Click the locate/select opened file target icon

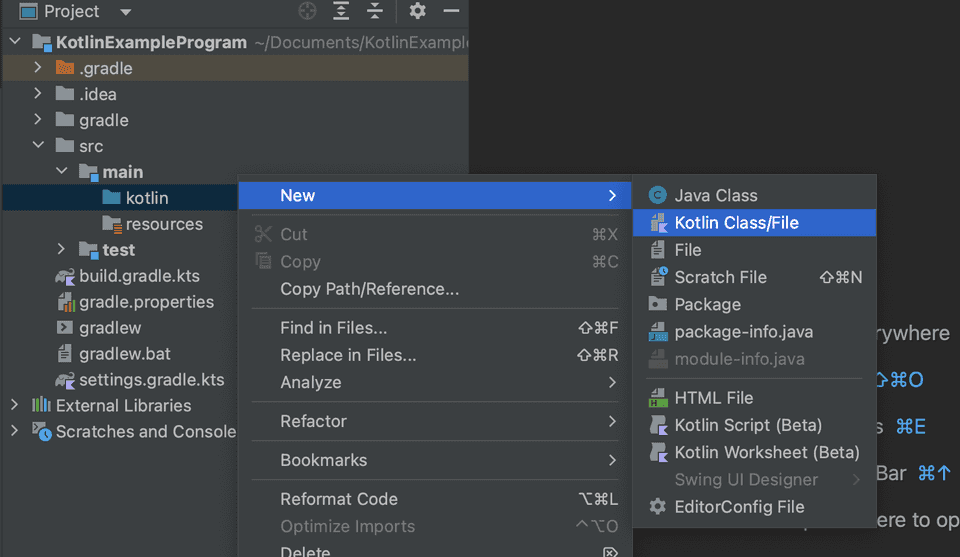[x=308, y=11]
